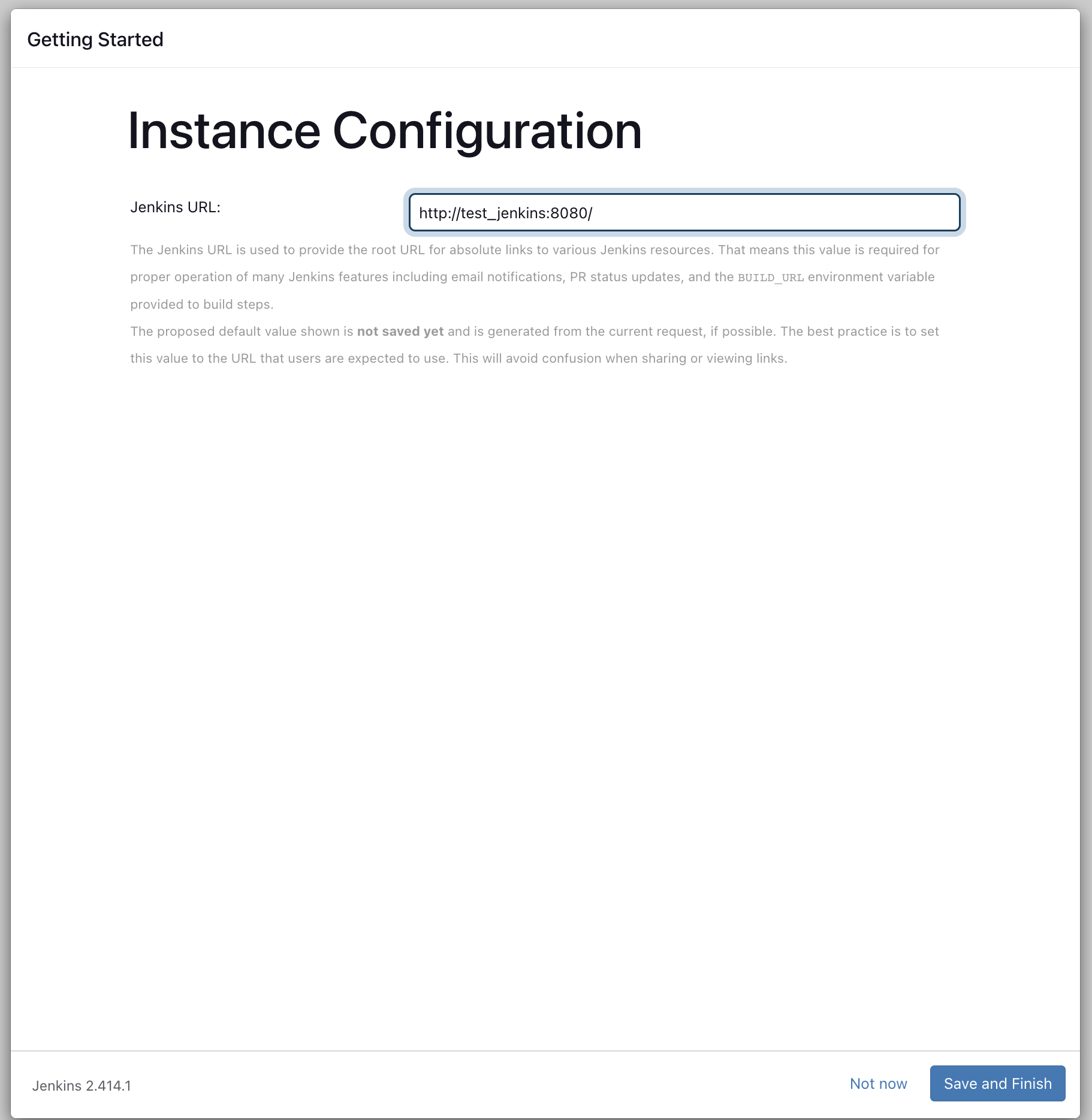Click the Not now link
1092x1120 pixels.
878,1083
